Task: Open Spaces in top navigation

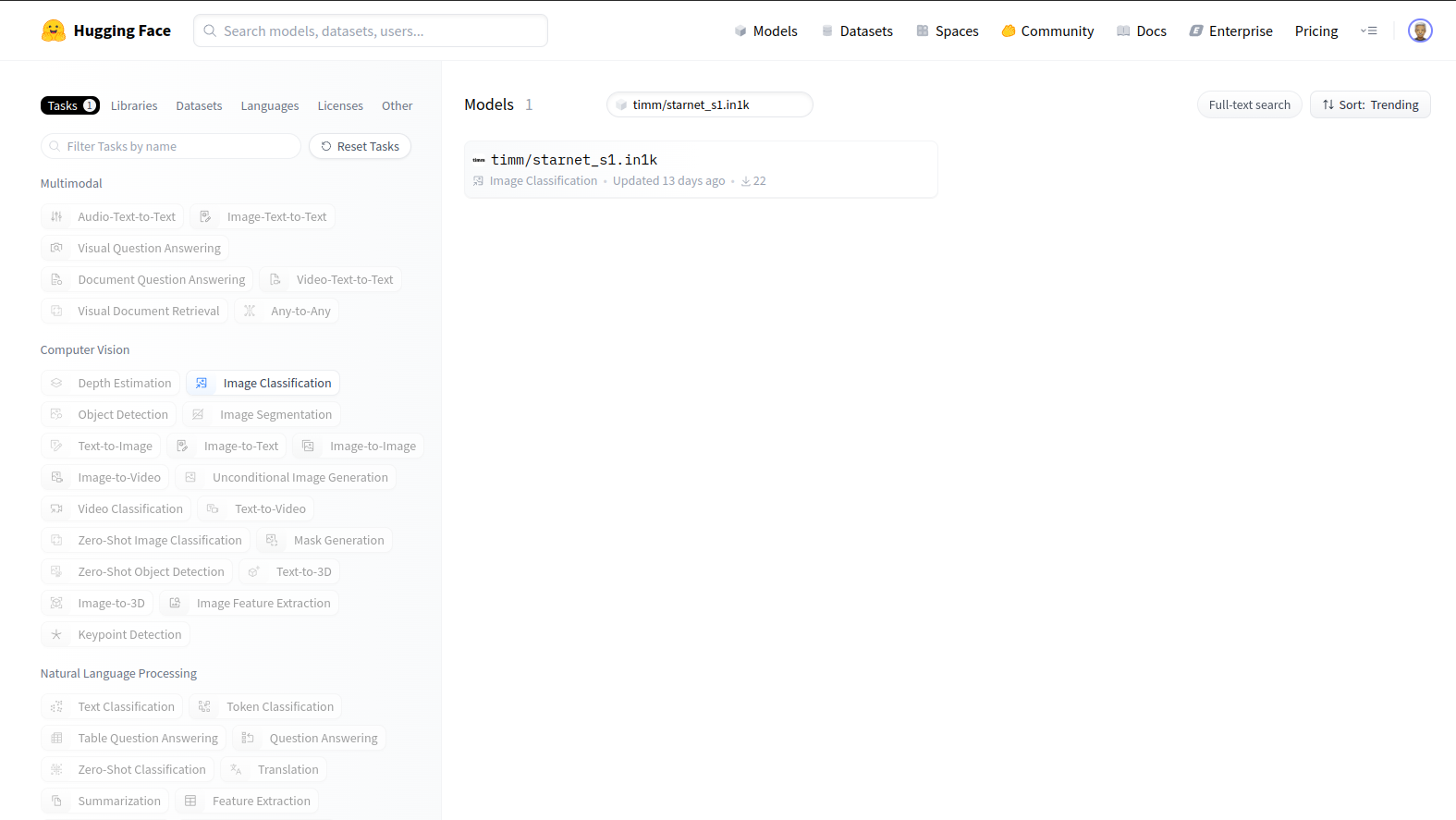Action: click(x=948, y=31)
